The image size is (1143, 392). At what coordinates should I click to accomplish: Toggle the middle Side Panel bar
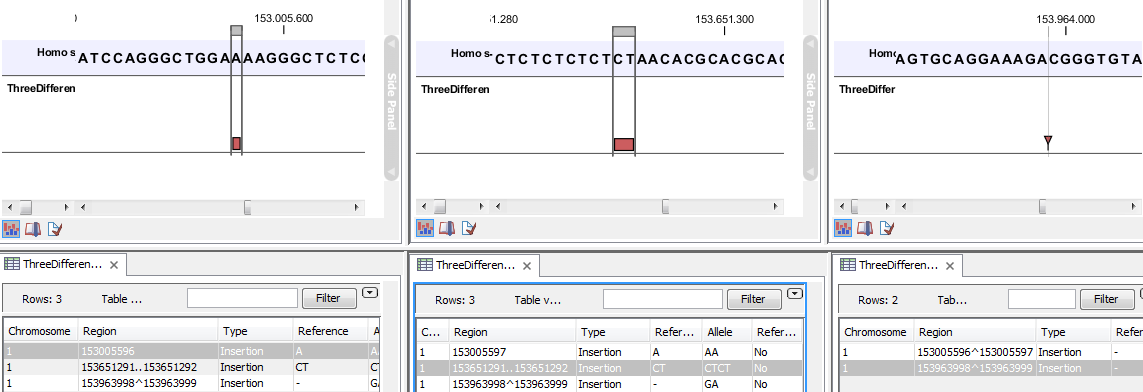click(x=810, y=108)
